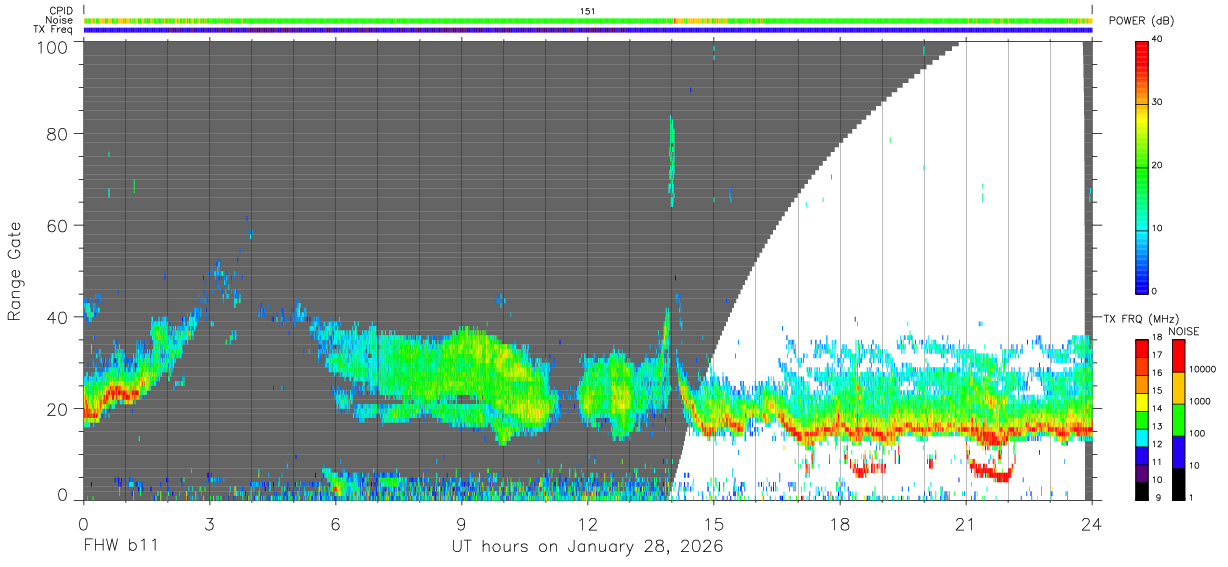Screen dimensions: 1228x567
Task: Click the blue TX Freq strip above the plot
Action: pos(588,30)
